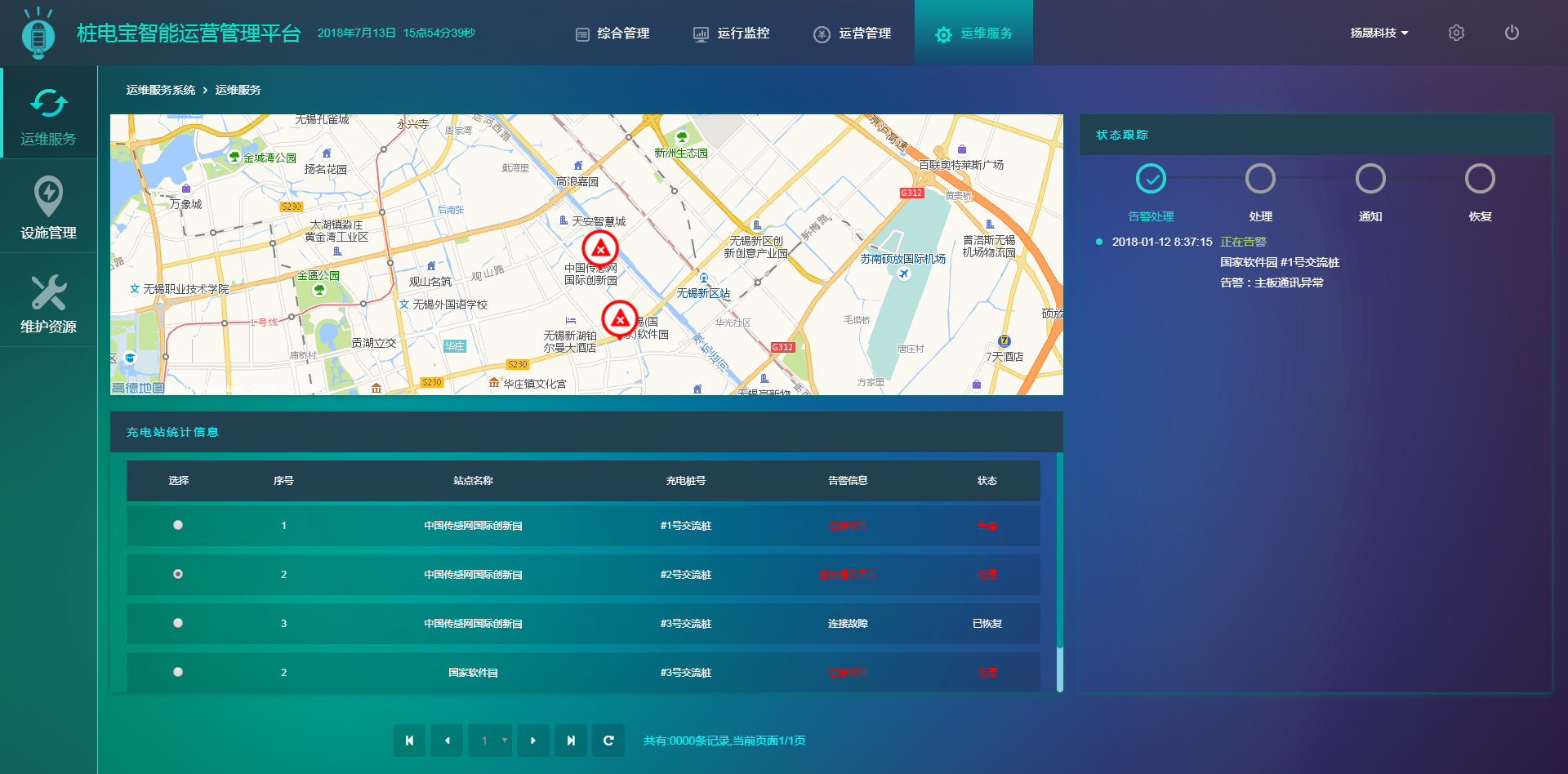Click the 站点名称 column header
This screenshot has width=1568, height=774.
473,481
